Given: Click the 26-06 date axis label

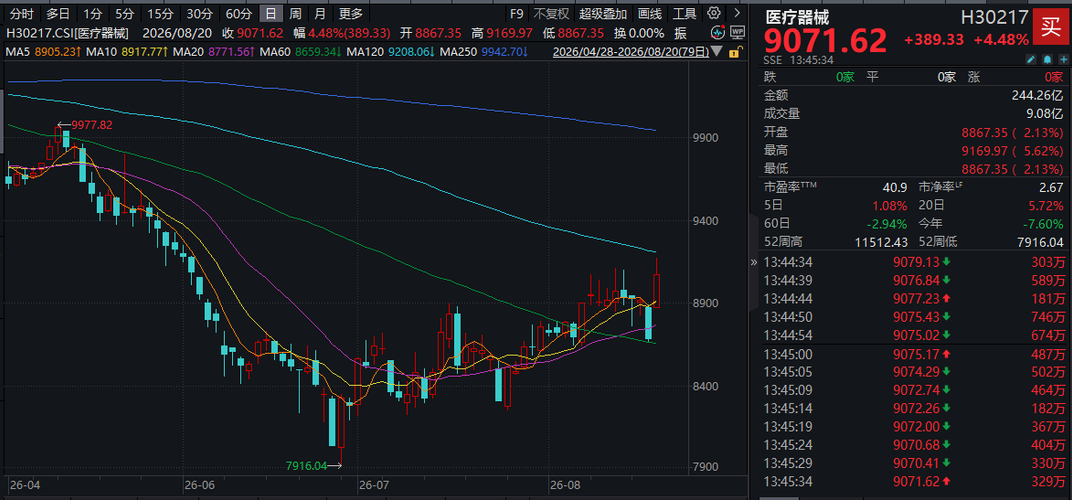Looking at the screenshot, I should [x=199, y=485].
